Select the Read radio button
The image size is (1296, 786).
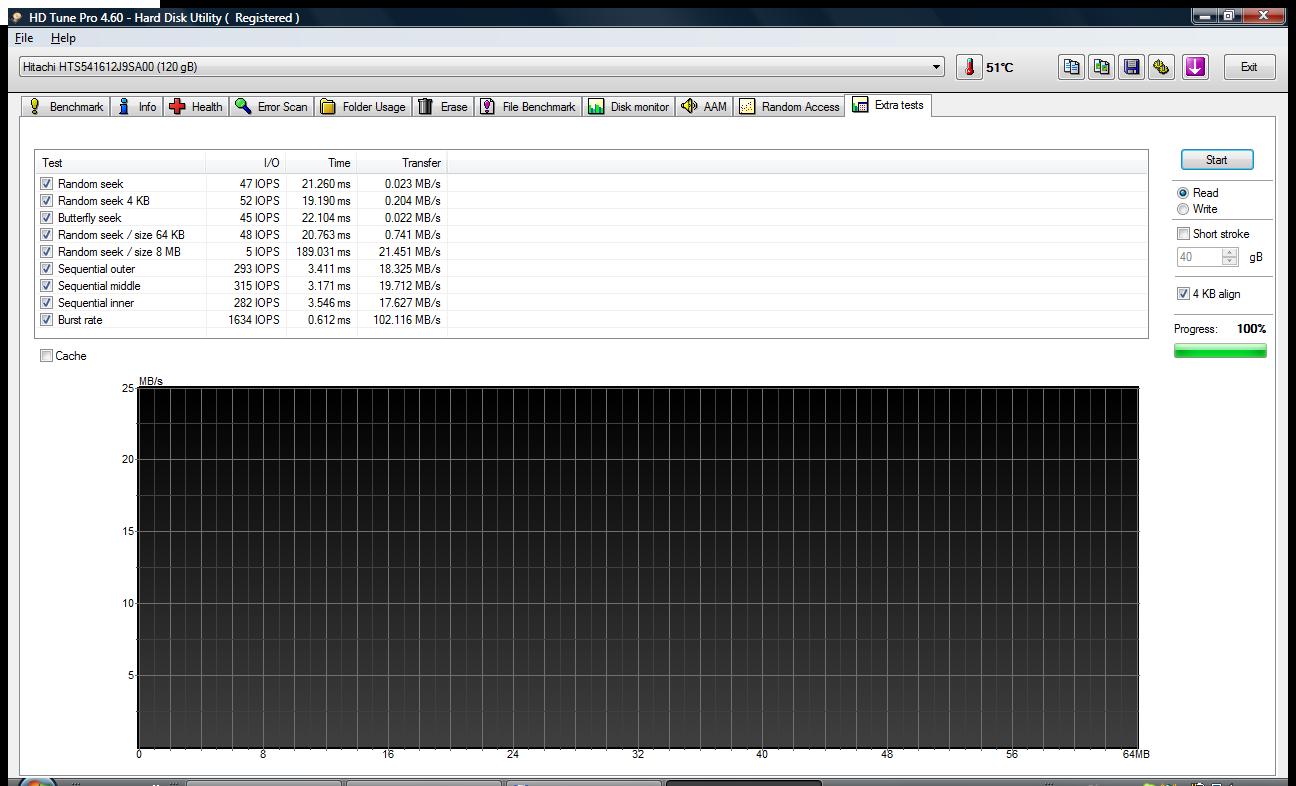pyautogui.click(x=1184, y=193)
